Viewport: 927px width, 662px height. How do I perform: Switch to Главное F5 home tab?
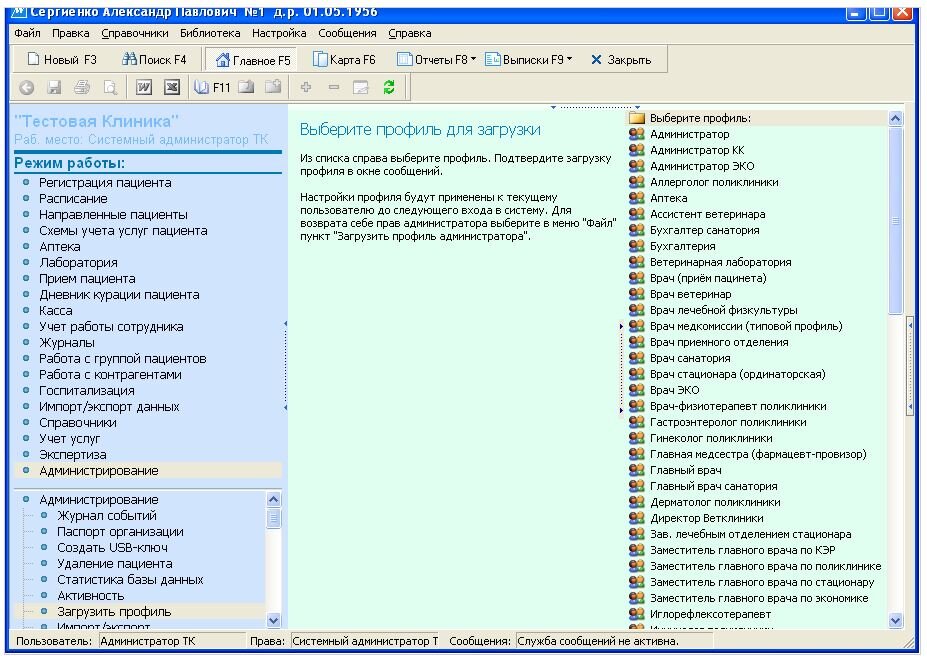coord(253,60)
